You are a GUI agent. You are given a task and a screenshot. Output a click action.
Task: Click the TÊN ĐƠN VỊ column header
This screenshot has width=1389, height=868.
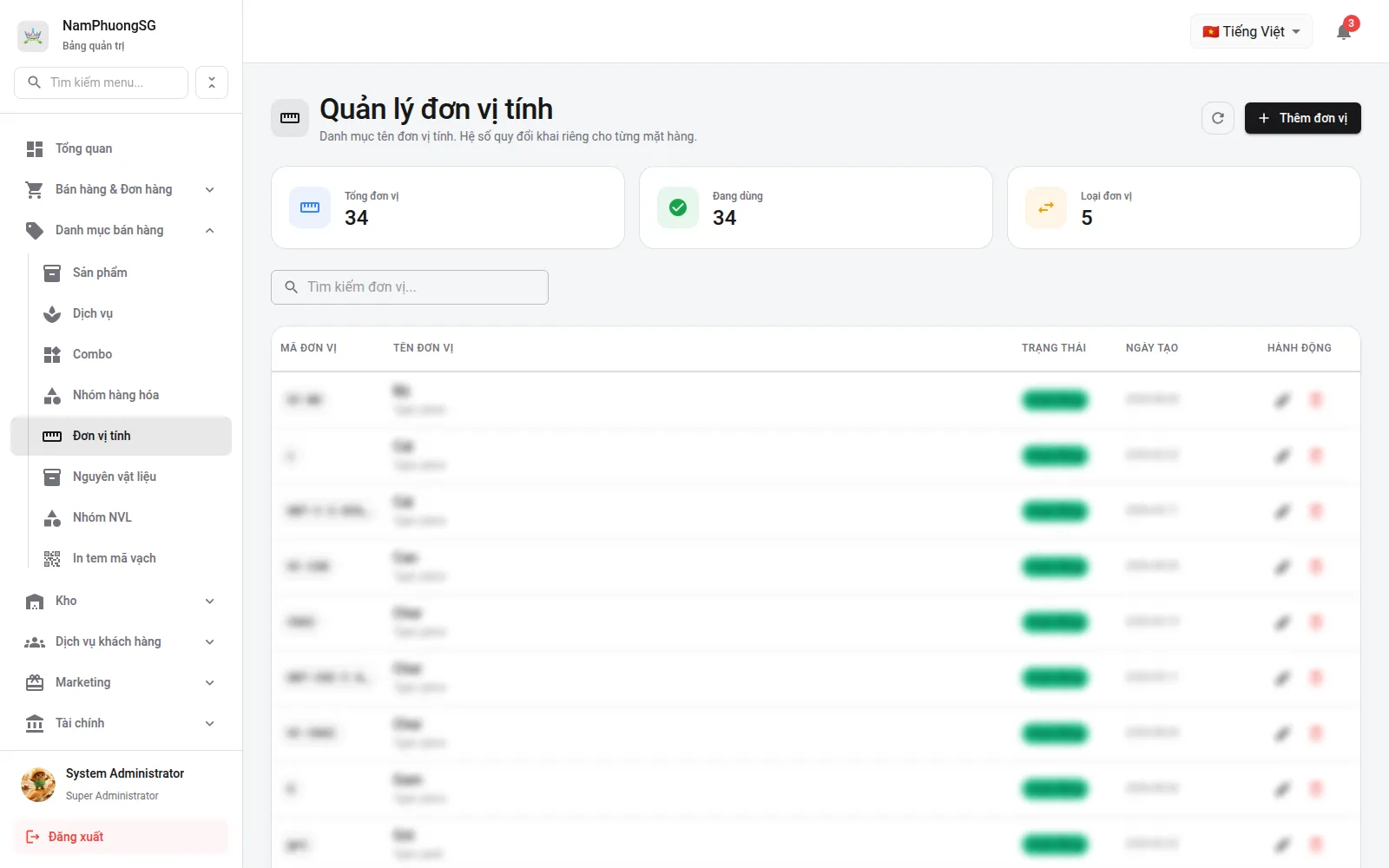(x=423, y=348)
